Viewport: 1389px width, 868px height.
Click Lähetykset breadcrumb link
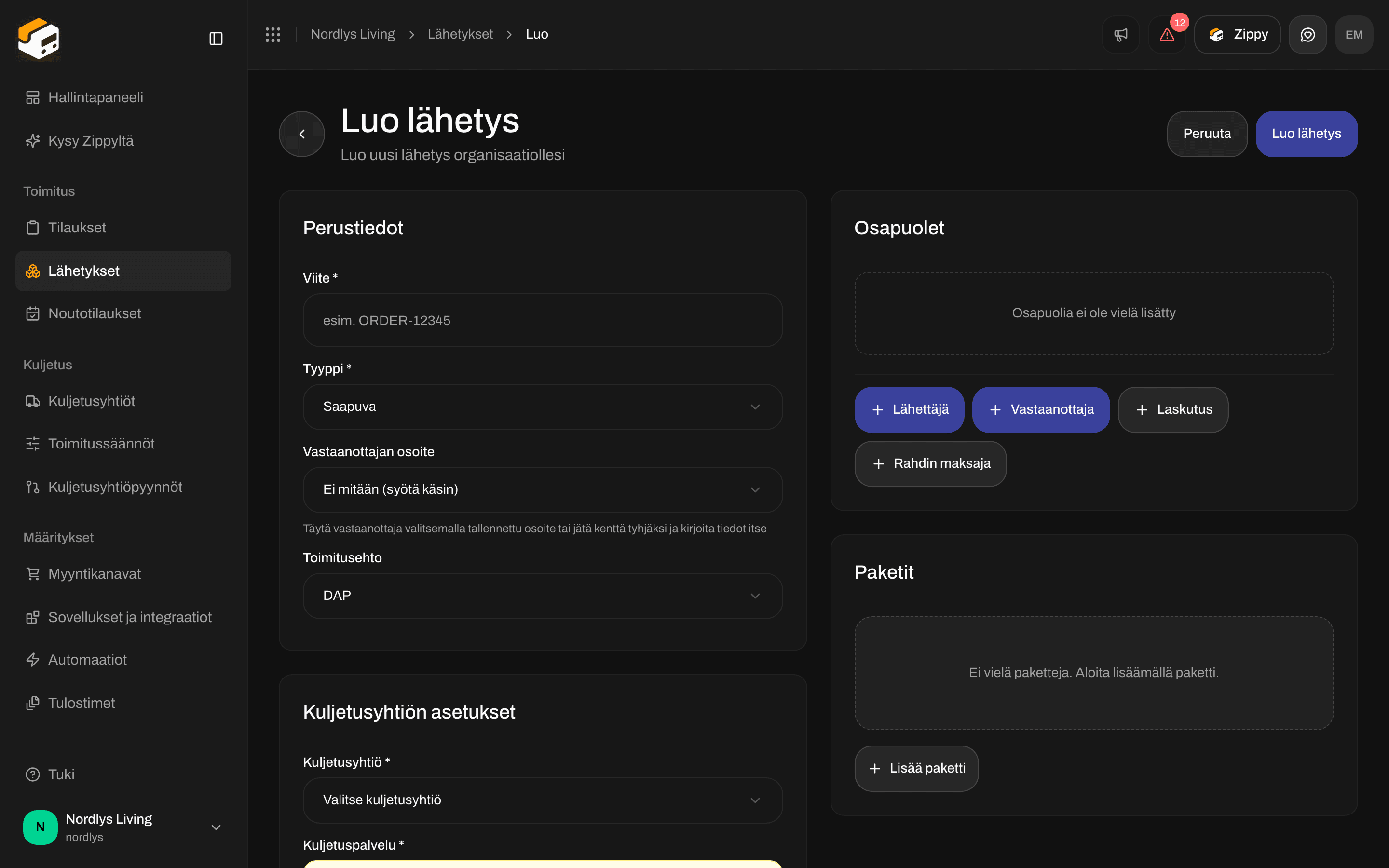click(460, 34)
